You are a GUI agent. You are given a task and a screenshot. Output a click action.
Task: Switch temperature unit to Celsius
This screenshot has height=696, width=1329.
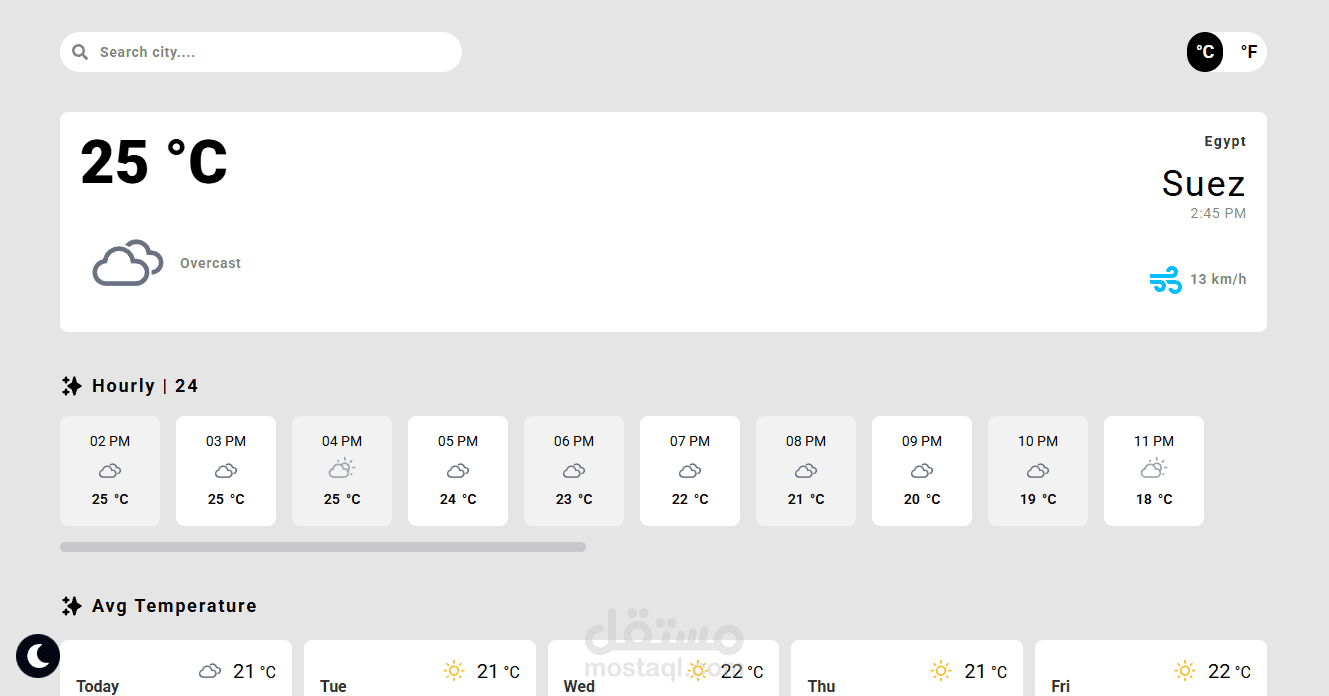tap(1205, 52)
